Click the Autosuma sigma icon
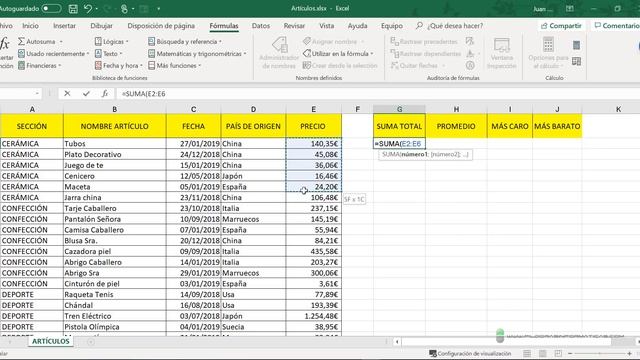640x360 pixels. point(21,42)
